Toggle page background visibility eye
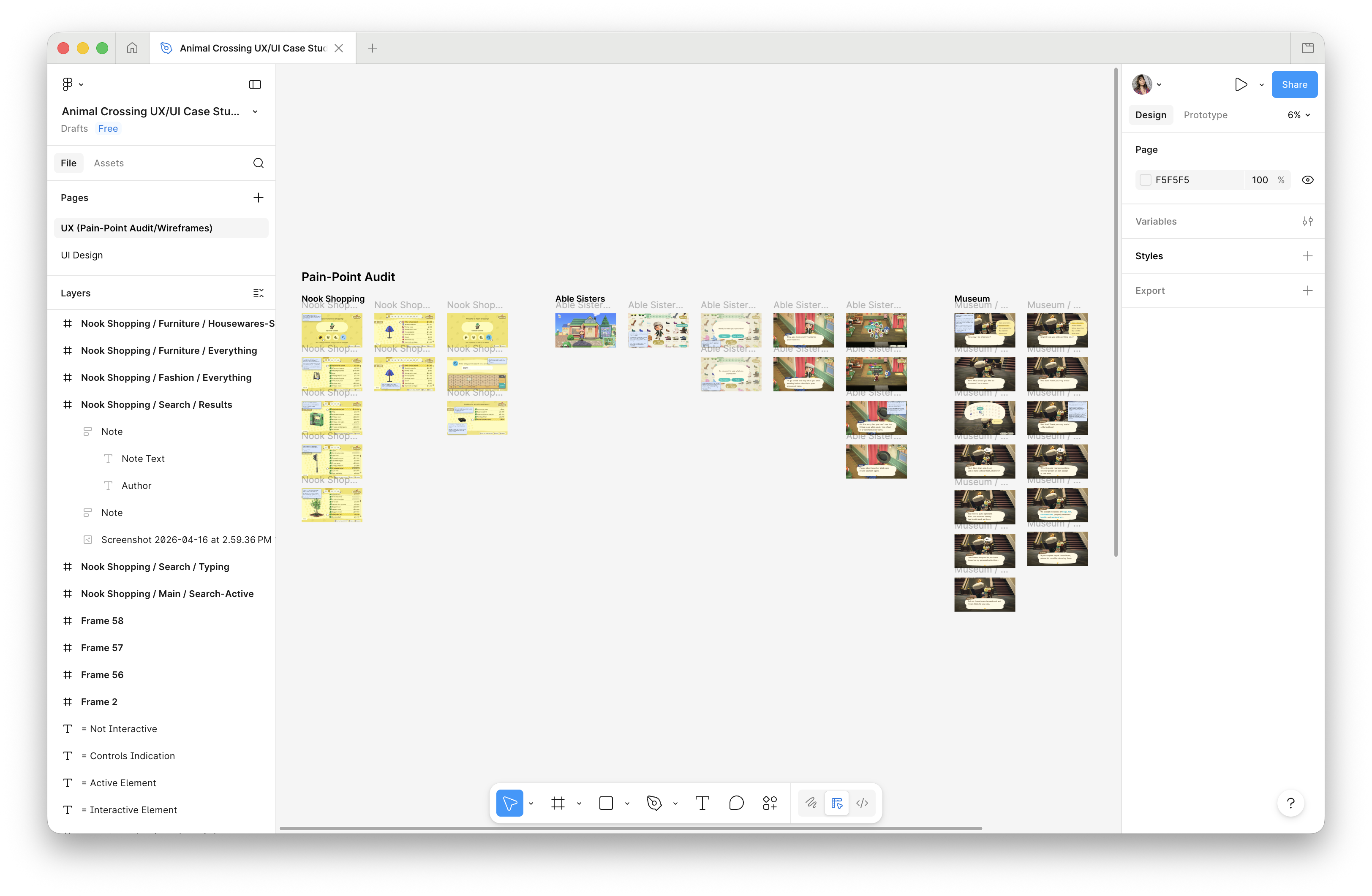This screenshot has height=896, width=1372. point(1307,180)
